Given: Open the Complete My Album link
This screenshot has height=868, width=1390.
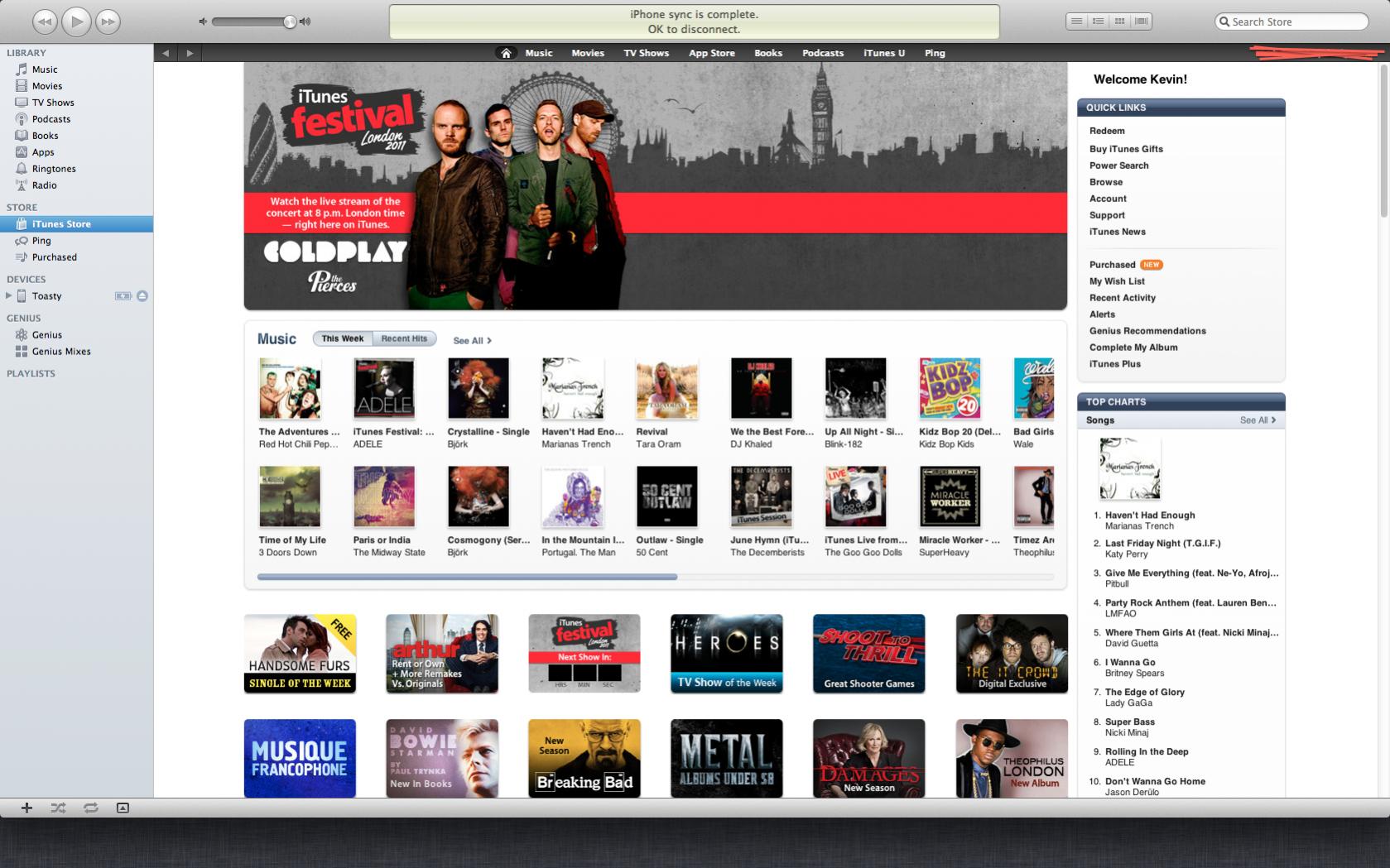Looking at the screenshot, I should (x=1133, y=348).
